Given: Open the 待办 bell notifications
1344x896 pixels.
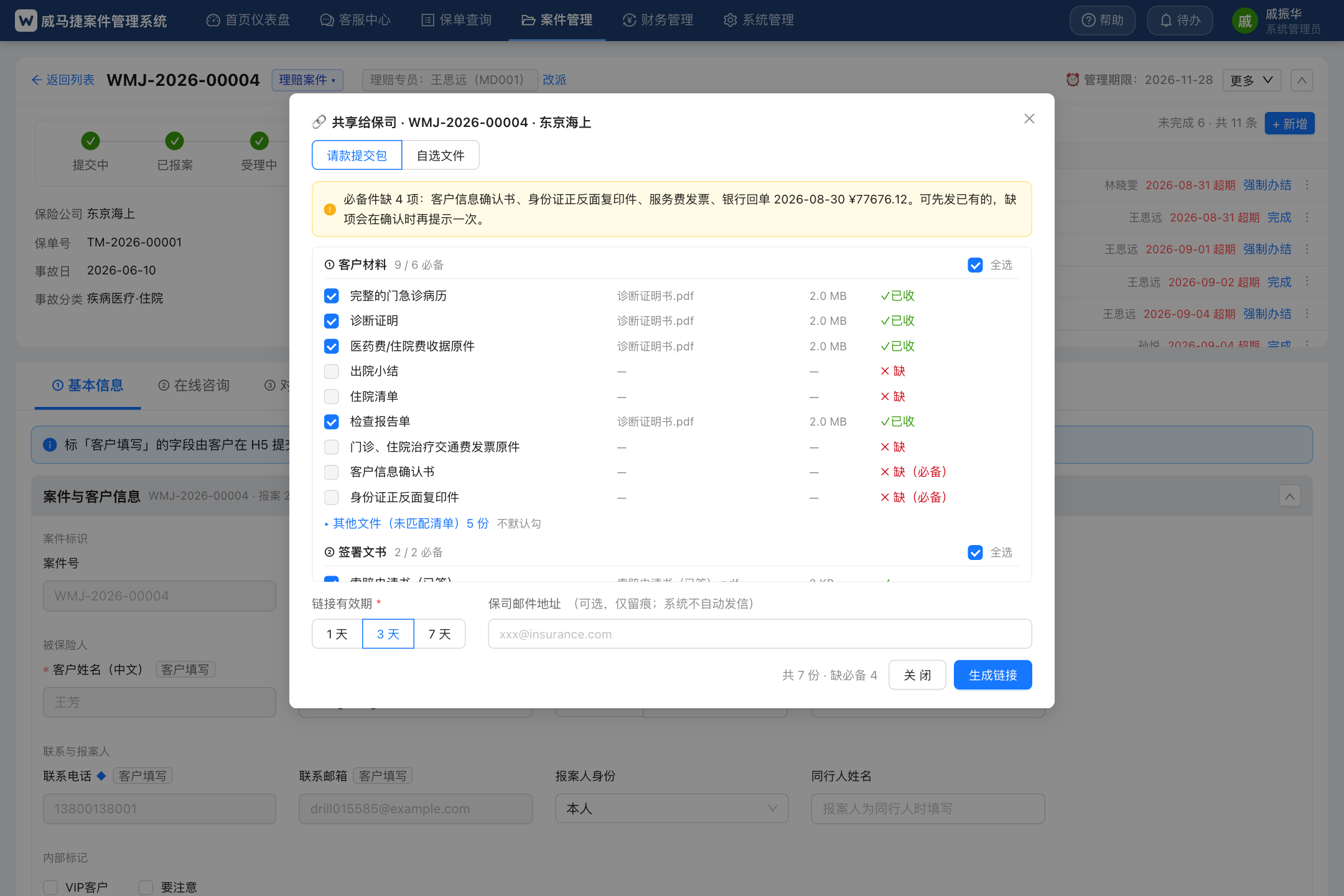Looking at the screenshot, I should coord(1180,21).
